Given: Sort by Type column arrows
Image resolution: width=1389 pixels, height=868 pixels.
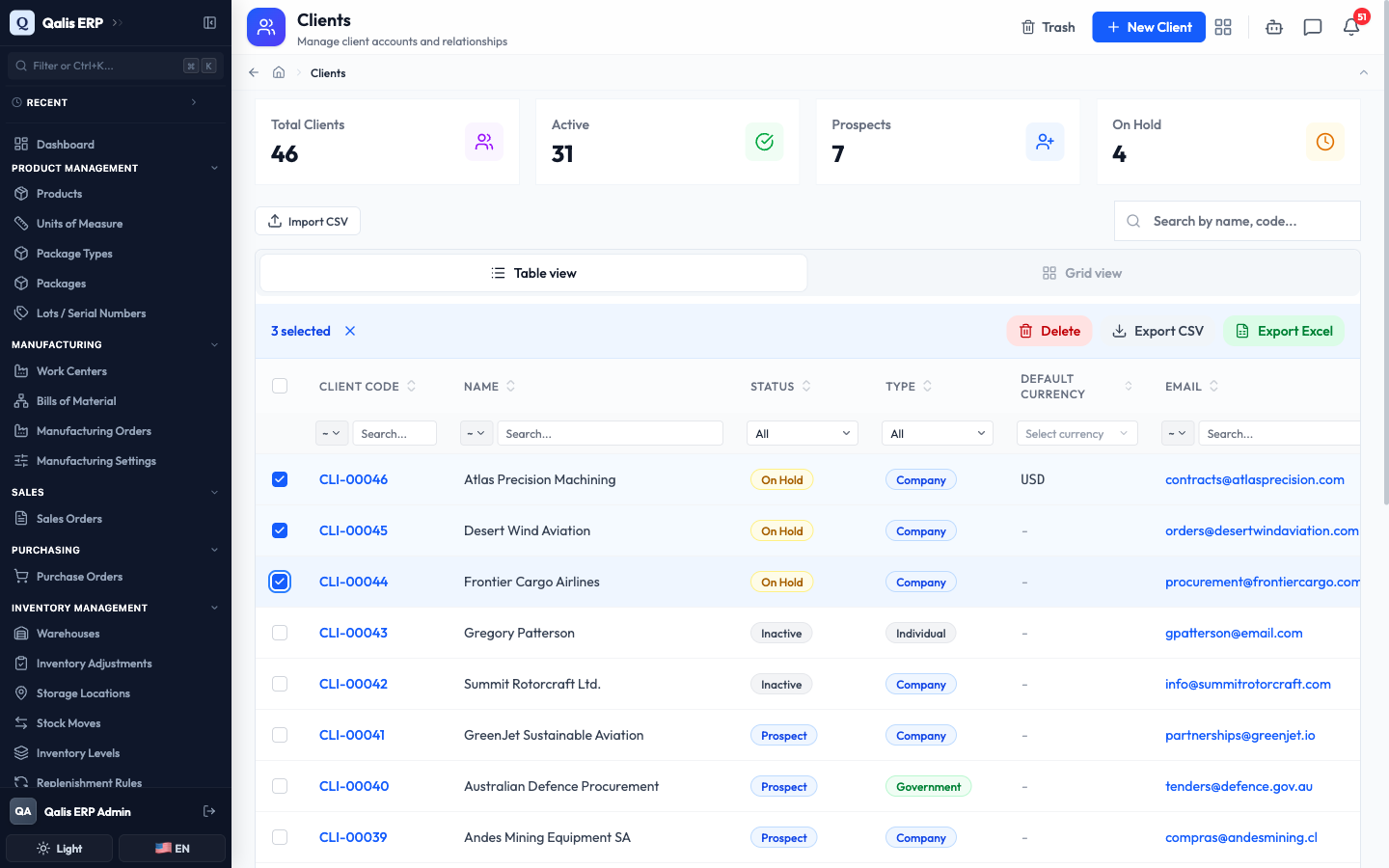Looking at the screenshot, I should (927, 386).
